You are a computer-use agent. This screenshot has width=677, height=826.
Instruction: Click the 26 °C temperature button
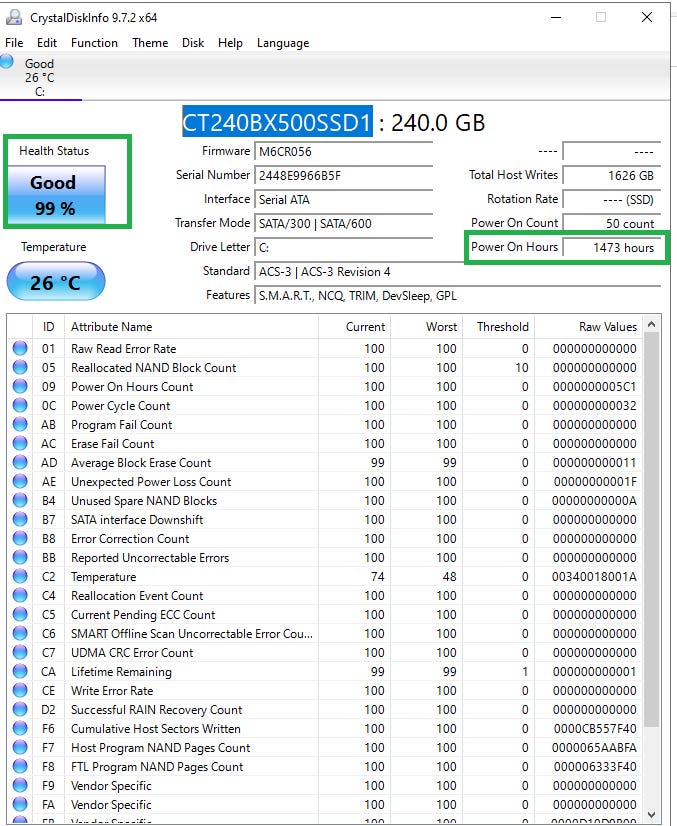[55, 282]
